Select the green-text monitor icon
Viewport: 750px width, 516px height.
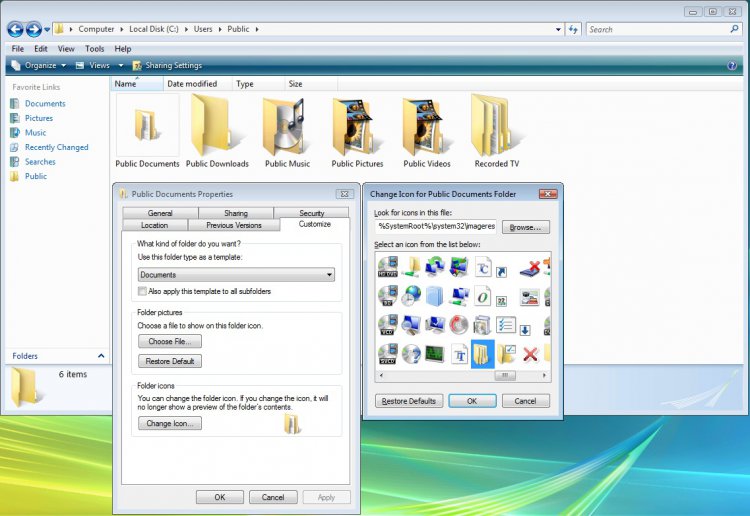coord(435,354)
